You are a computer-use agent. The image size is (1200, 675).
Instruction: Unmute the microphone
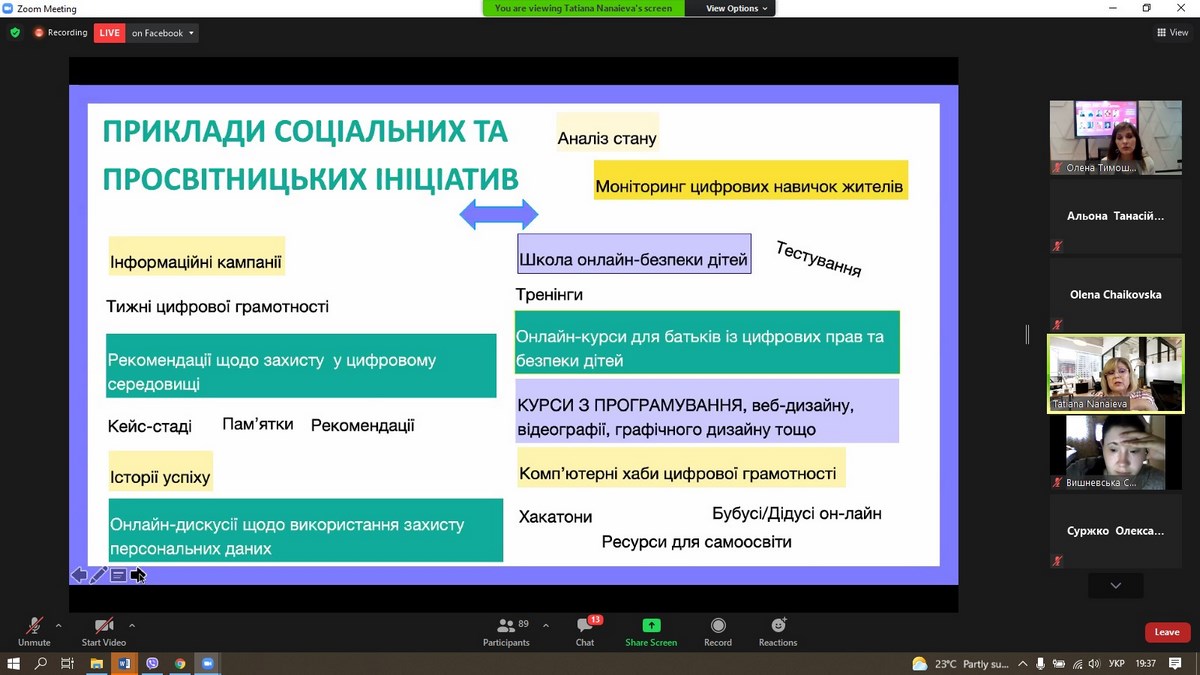tap(34, 630)
